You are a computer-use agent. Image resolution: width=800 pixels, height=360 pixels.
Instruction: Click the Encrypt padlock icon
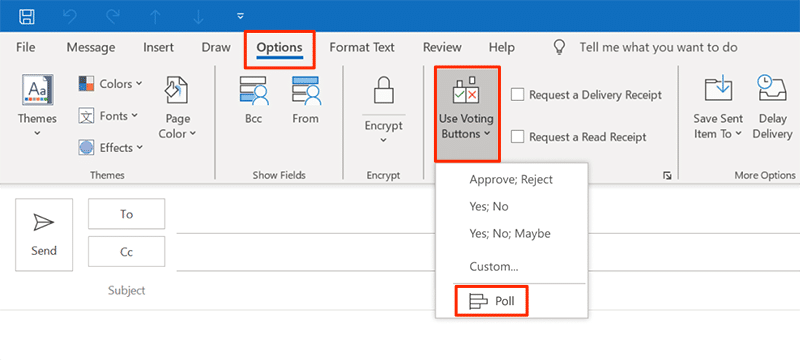(383, 90)
